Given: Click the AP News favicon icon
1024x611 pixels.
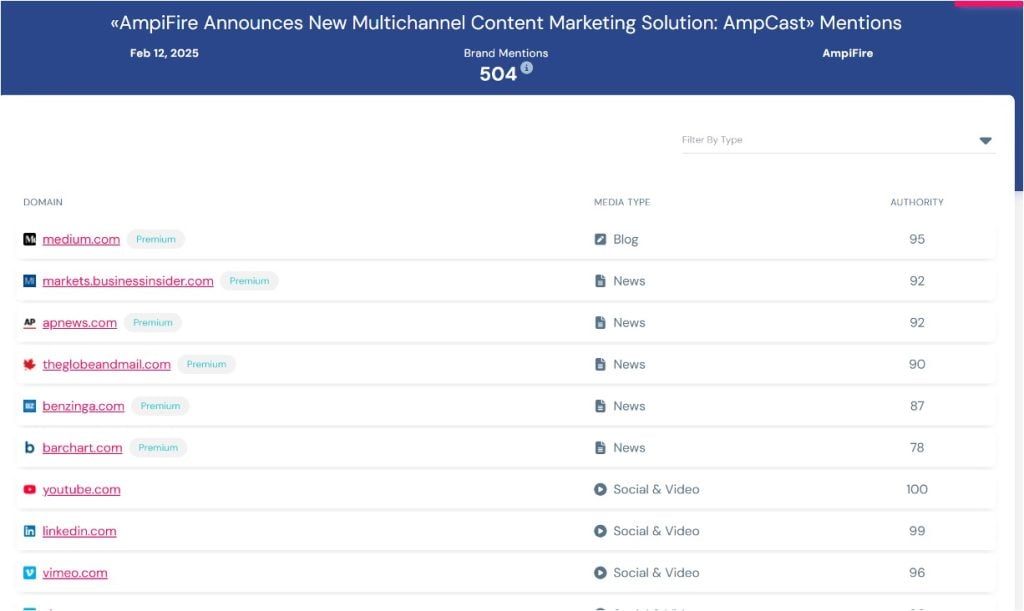Looking at the screenshot, I should click(x=29, y=322).
